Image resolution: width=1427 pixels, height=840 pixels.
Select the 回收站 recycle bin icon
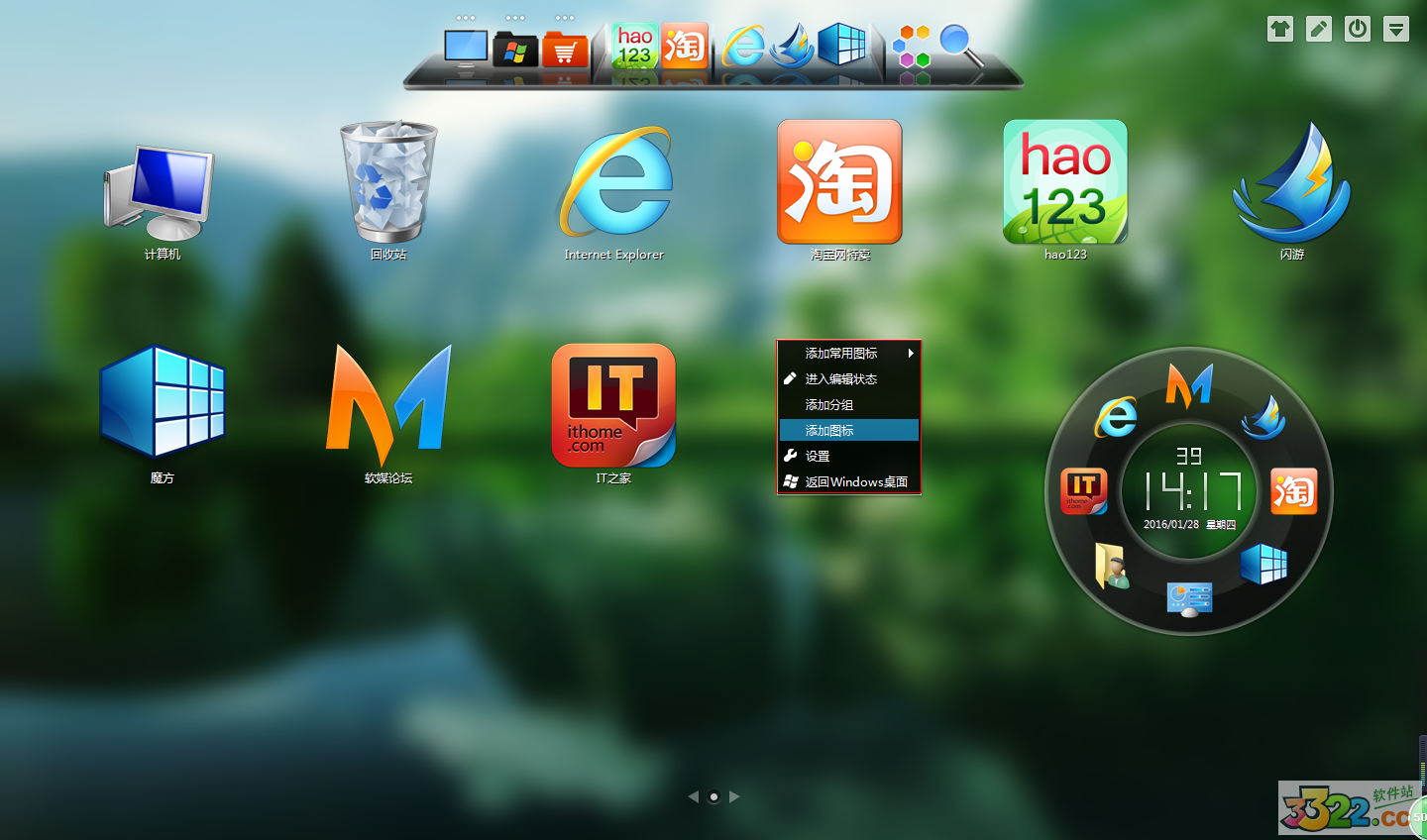point(388,190)
